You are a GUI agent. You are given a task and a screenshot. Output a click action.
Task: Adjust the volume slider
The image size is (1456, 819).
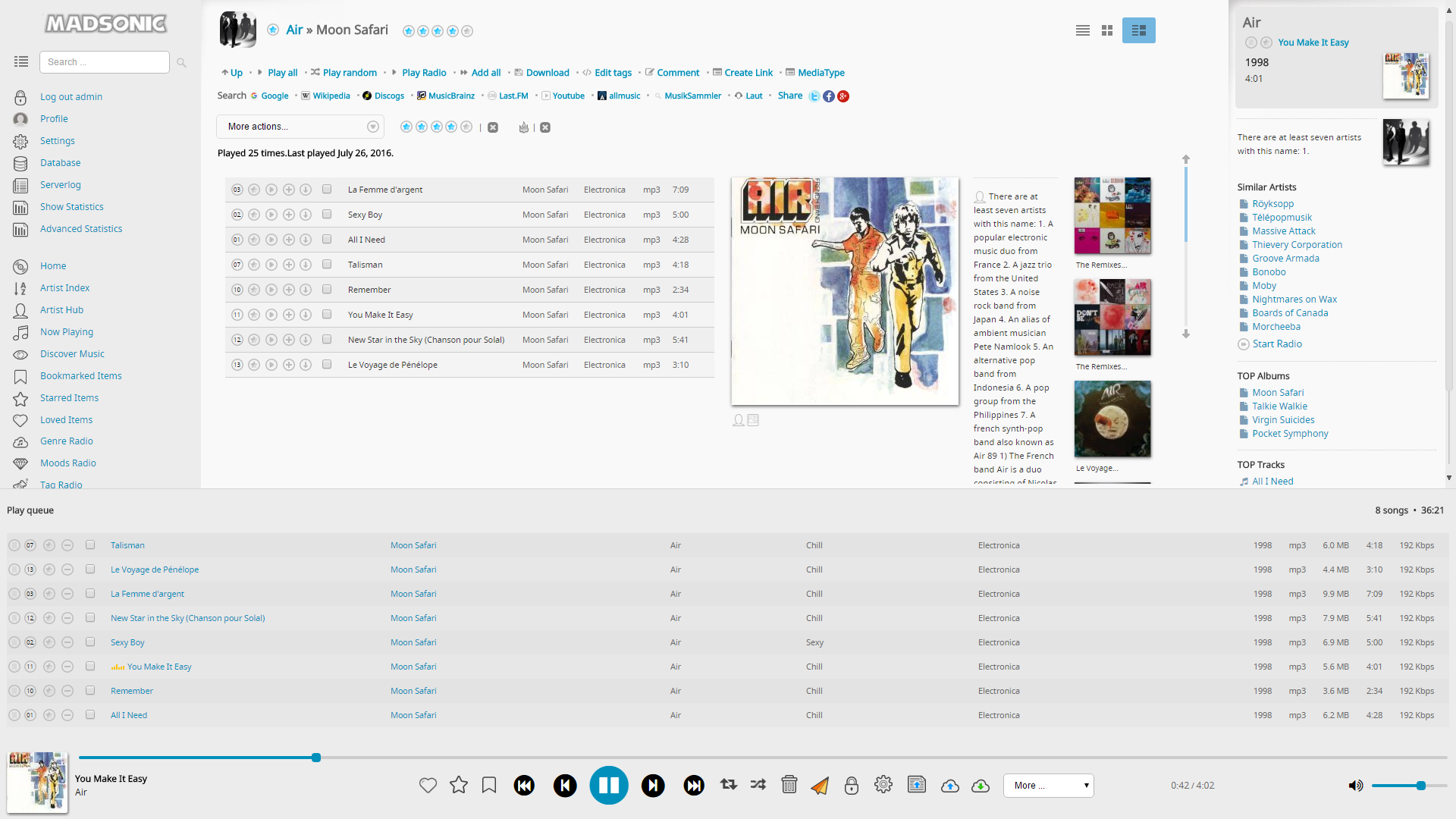tap(1408, 786)
